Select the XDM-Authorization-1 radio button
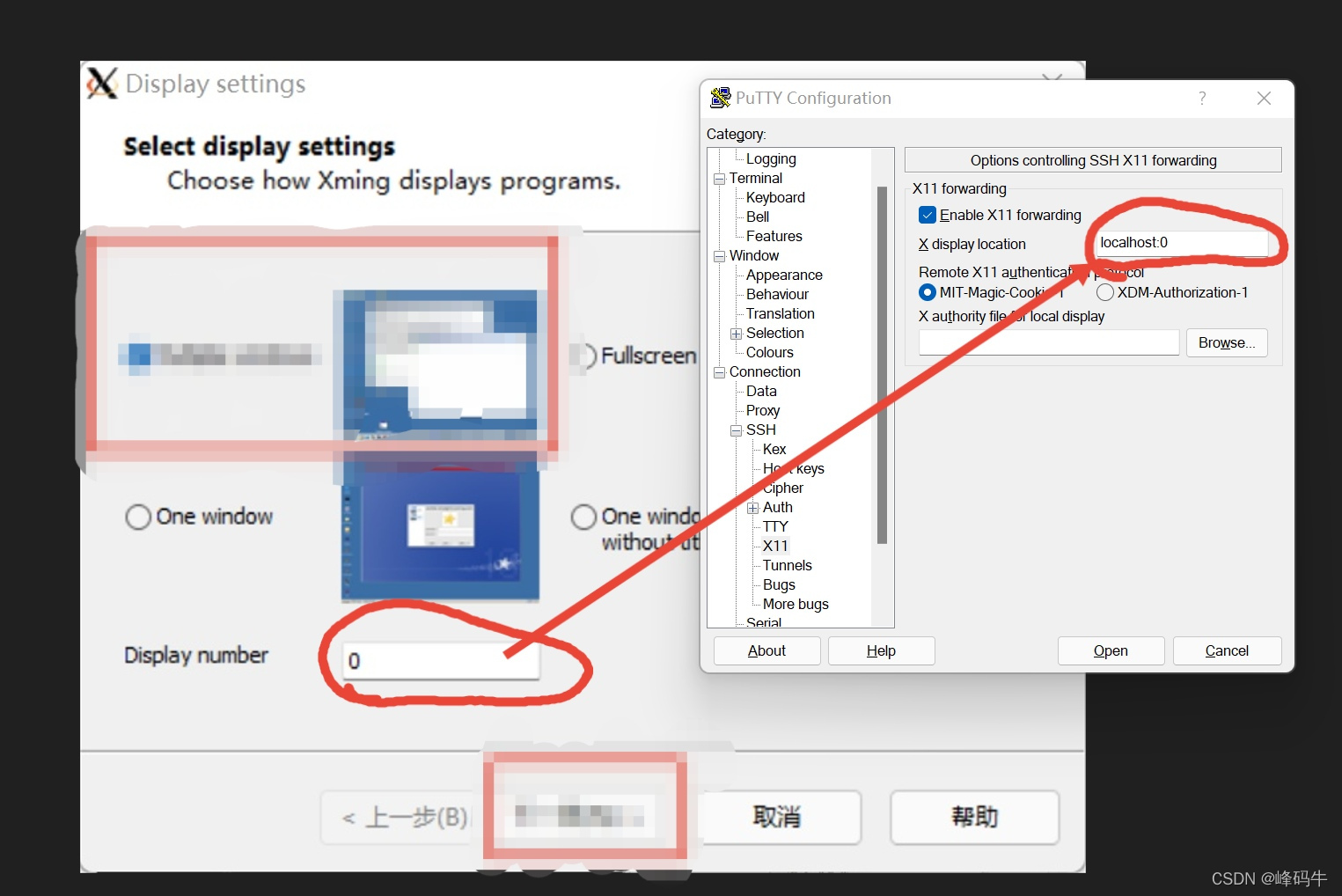Image resolution: width=1342 pixels, height=896 pixels. (1105, 292)
